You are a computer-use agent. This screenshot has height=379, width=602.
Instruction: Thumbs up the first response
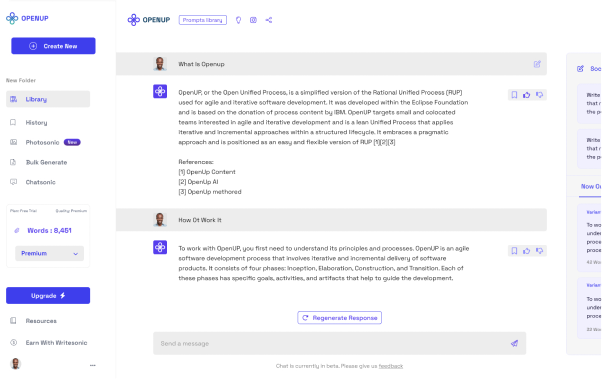[526, 95]
